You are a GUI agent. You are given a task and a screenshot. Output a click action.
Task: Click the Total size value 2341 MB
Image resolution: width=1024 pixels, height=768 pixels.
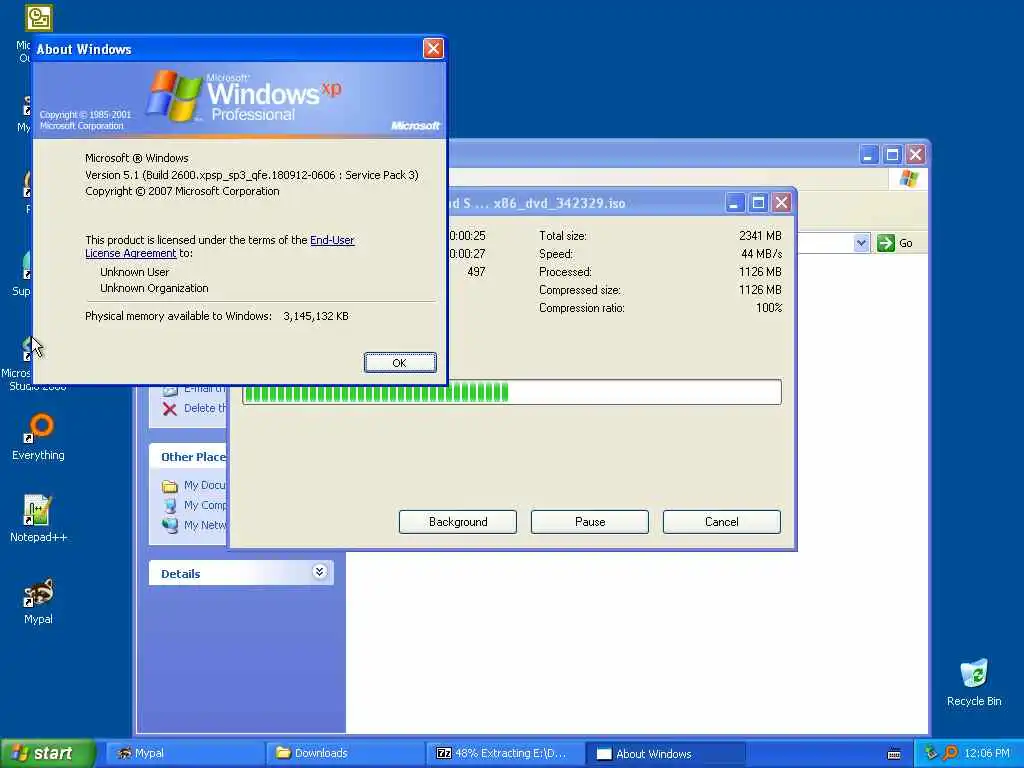click(760, 236)
